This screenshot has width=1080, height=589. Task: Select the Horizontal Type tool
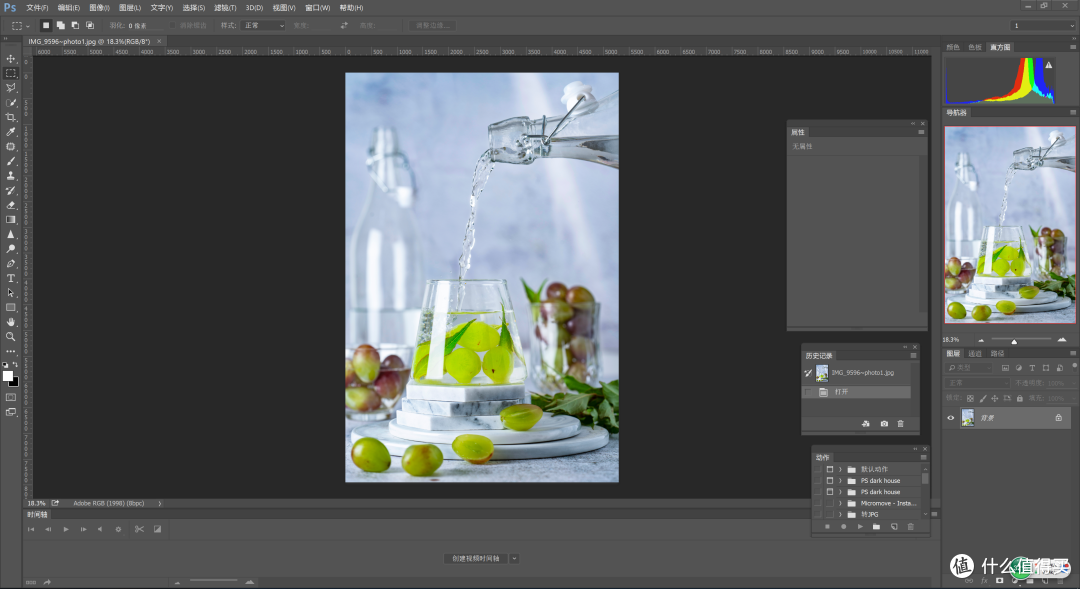10,278
